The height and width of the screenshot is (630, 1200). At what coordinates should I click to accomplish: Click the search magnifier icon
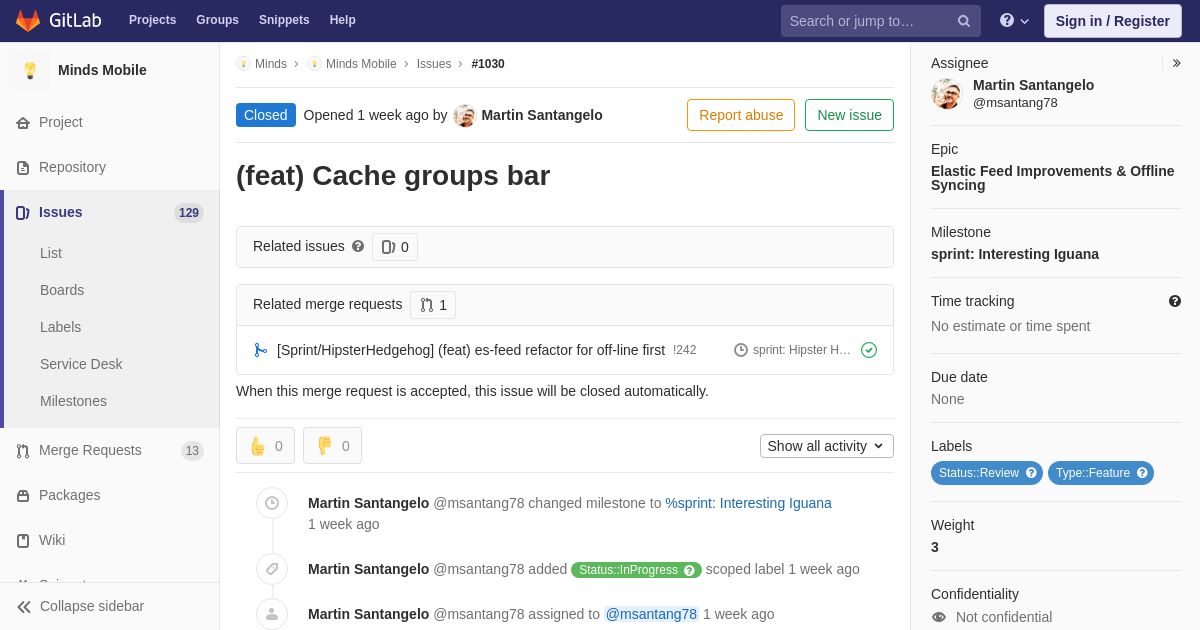pyautogui.click(x=964, y=21)
